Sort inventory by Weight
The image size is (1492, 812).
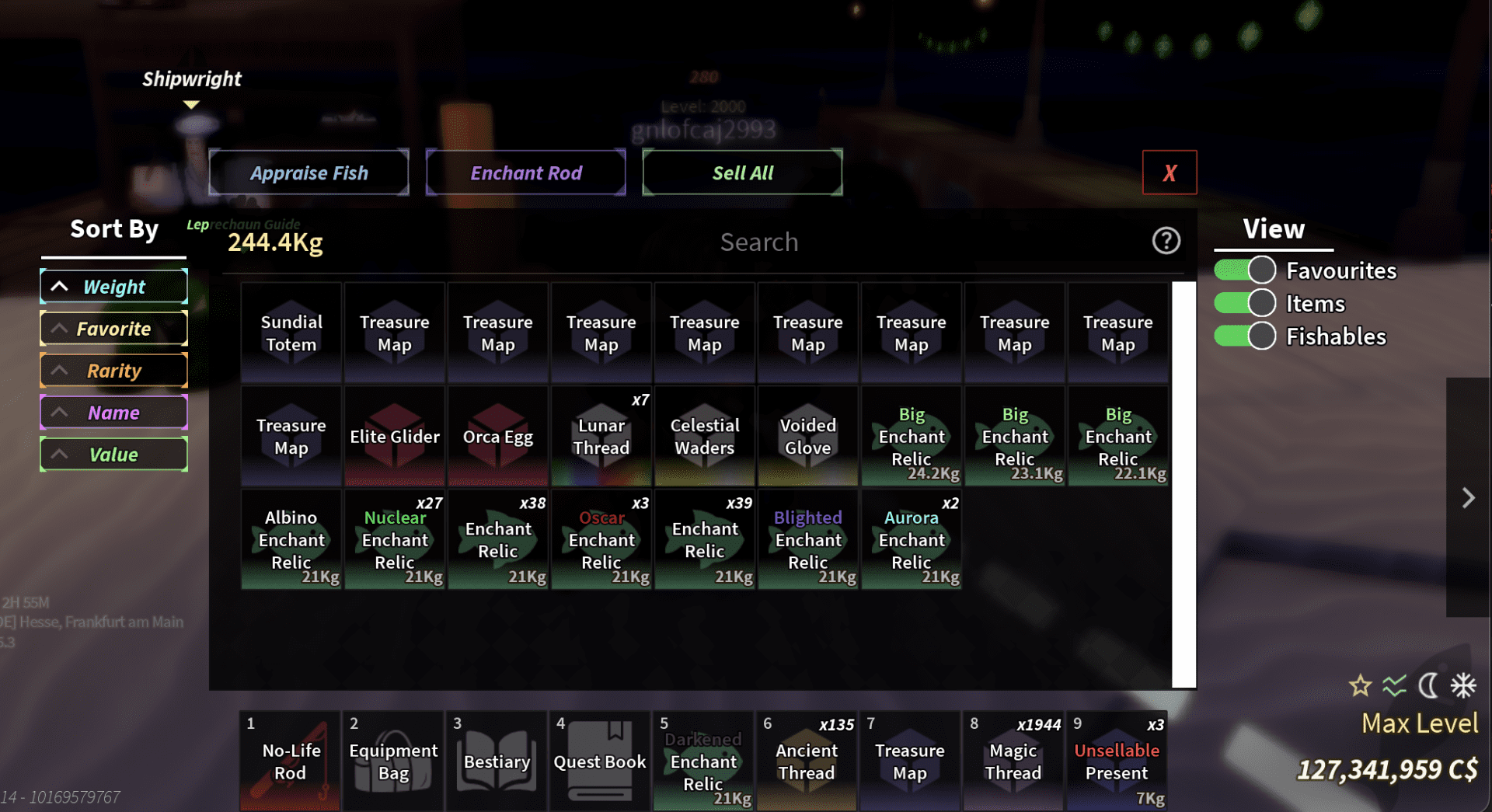(x=114, y=287)
